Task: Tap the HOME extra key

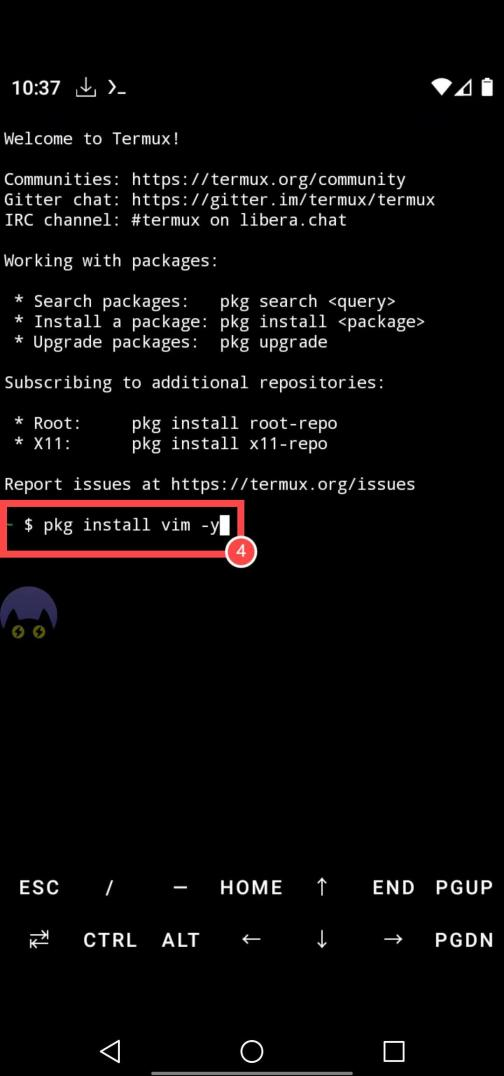Action: 251,887
